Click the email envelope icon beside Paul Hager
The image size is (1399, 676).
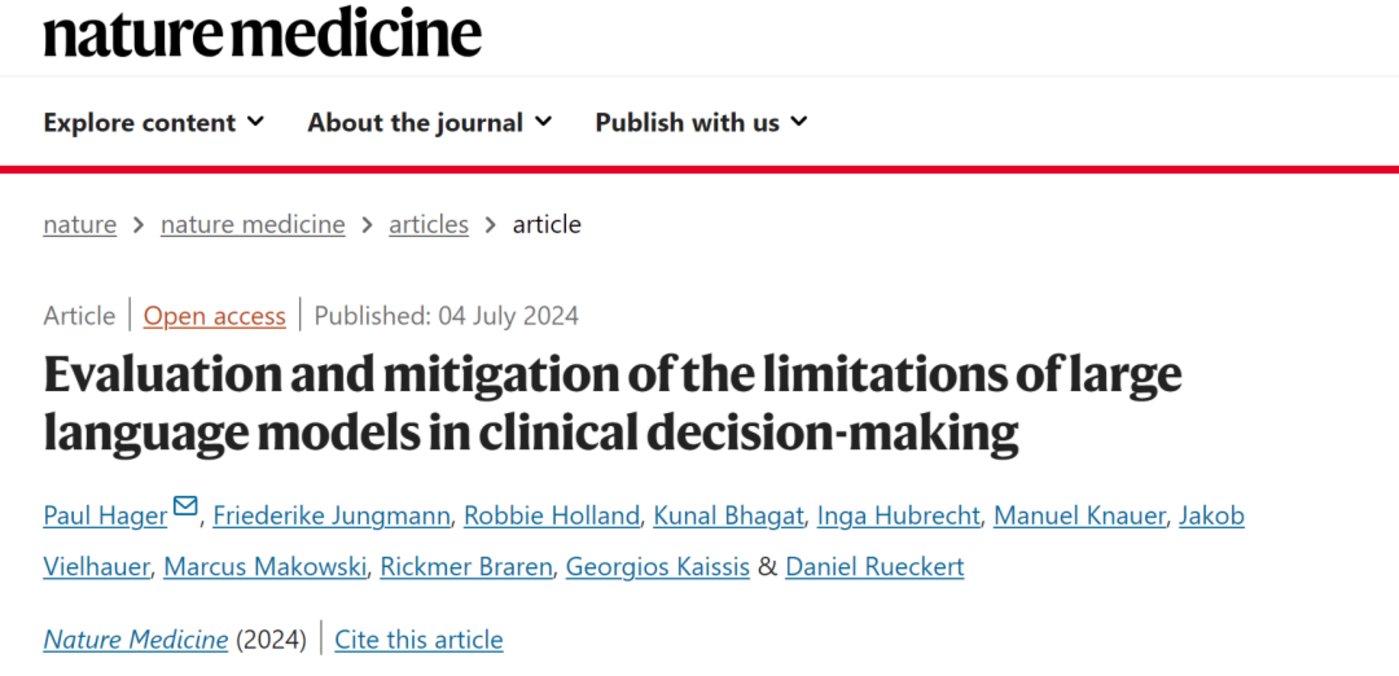[x=185, y=507]
